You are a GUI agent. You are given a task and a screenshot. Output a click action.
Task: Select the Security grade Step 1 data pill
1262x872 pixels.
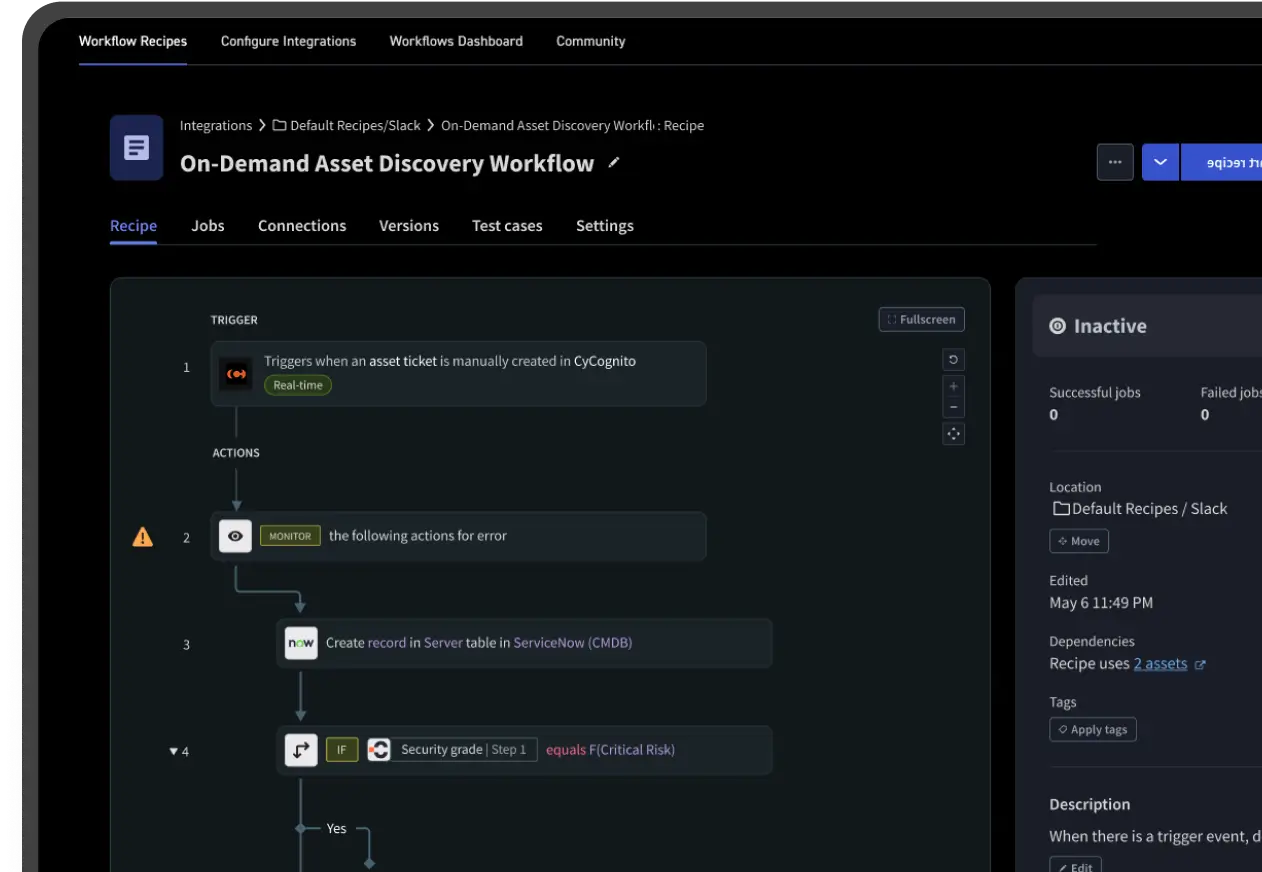452,750
